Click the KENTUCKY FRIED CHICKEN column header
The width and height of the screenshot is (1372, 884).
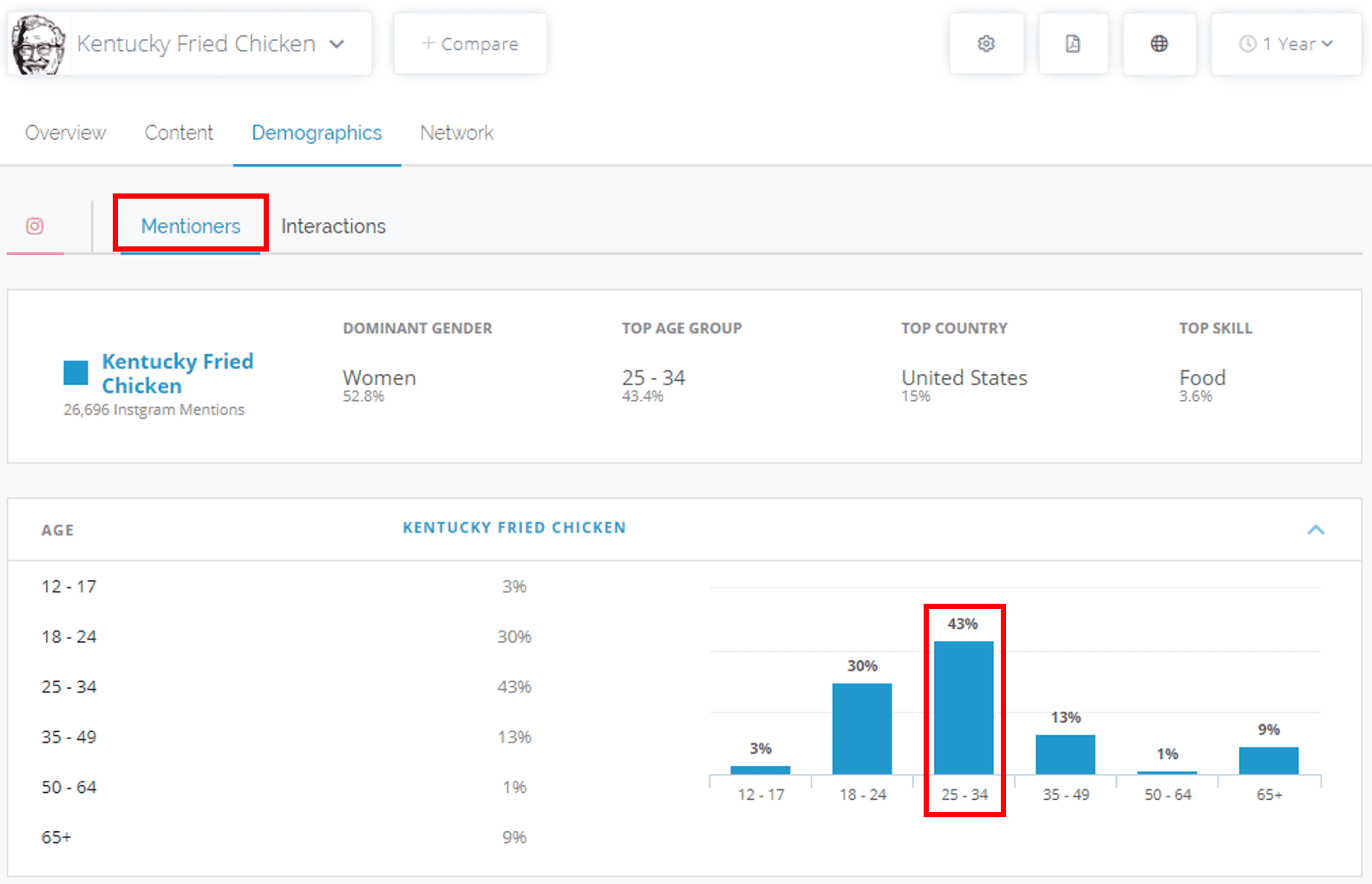tap(514, 527)
